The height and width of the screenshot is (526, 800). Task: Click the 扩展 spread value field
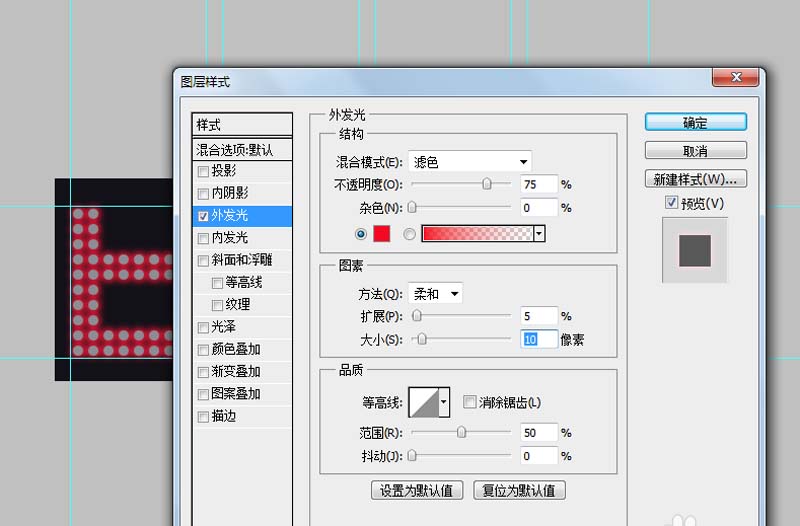click(x=539, y=316)
